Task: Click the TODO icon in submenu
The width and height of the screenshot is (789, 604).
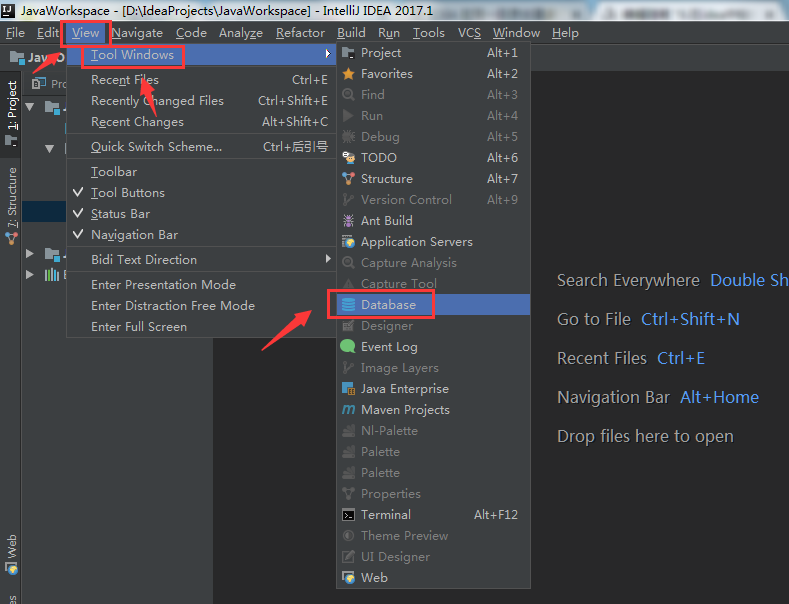Action: (x=348, y=158)
